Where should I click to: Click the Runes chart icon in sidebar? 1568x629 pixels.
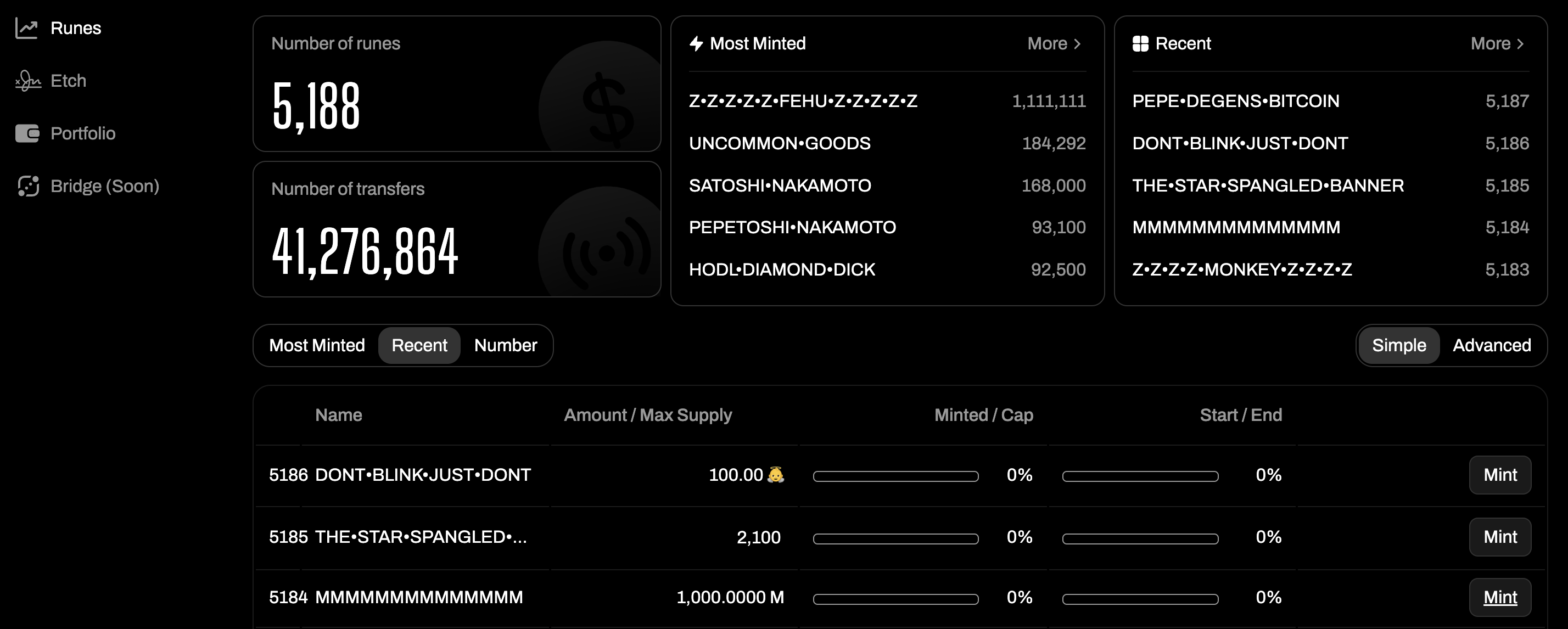[x=27, y=28]
